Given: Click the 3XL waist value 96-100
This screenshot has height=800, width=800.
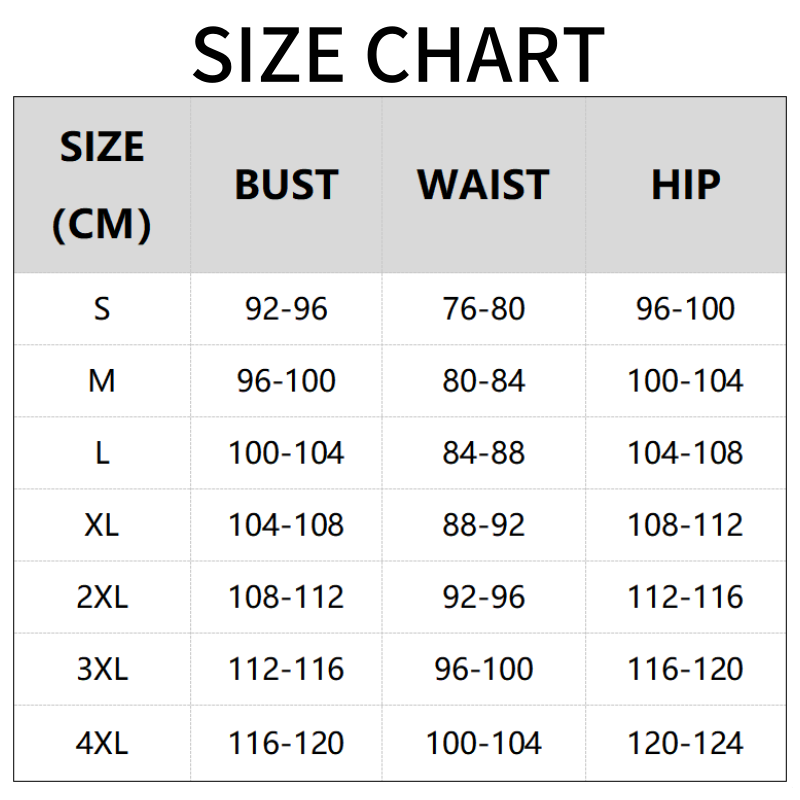Looking at the screenshot, I should (483, 669).
